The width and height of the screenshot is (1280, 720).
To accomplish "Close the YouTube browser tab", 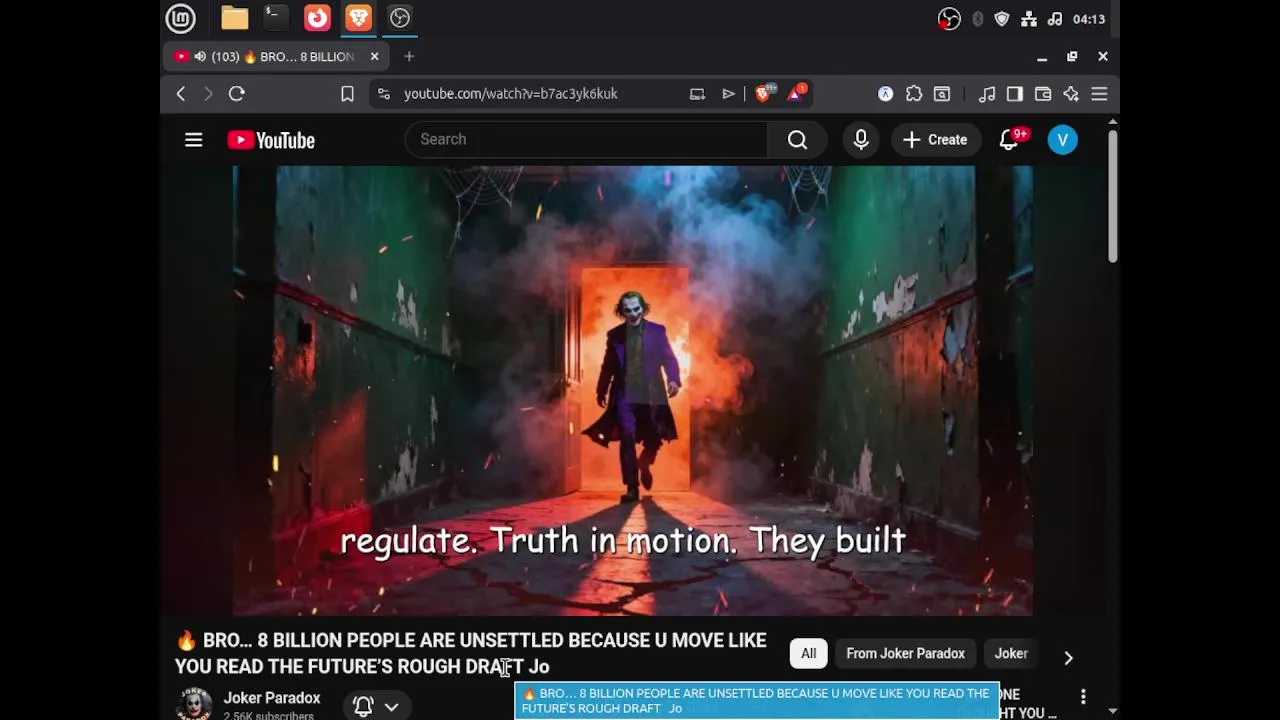I will click(374, 57).
